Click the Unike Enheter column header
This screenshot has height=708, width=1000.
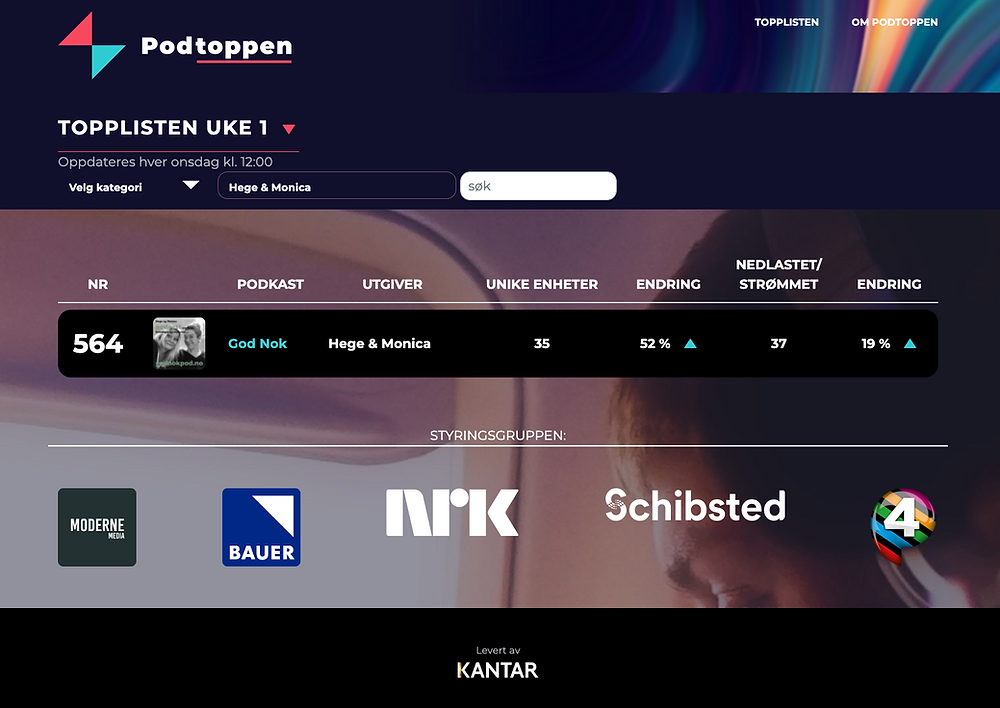tap(542, 284)
